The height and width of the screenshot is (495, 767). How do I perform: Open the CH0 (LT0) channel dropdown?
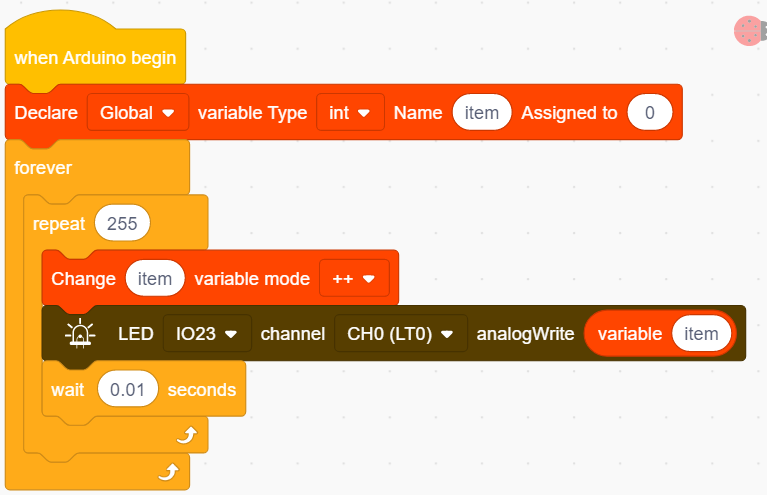click(x=401, y=334)
